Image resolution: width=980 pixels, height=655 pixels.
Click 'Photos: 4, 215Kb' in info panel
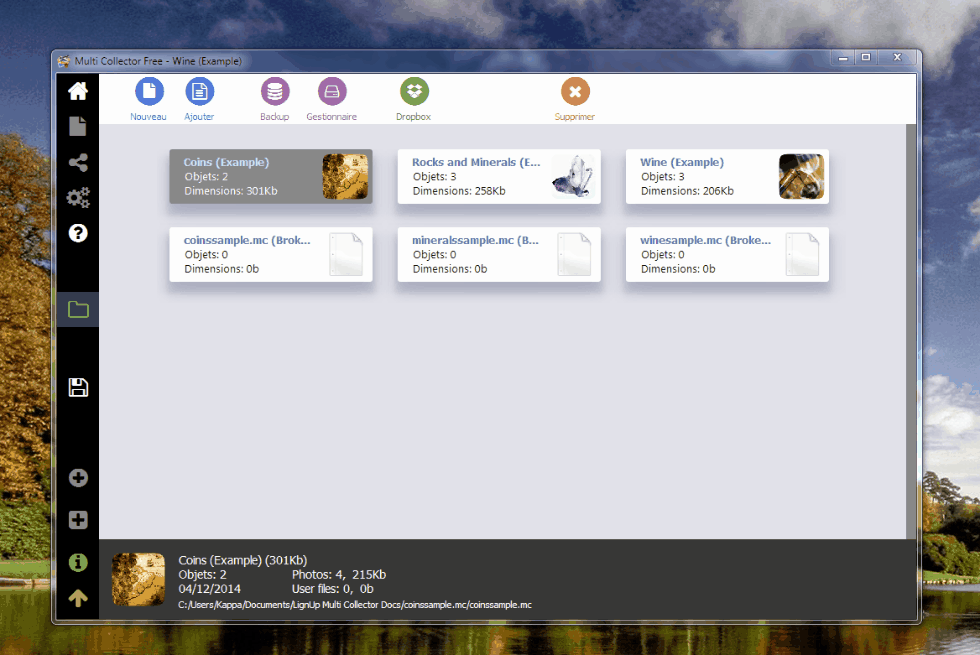click(339, 574)
